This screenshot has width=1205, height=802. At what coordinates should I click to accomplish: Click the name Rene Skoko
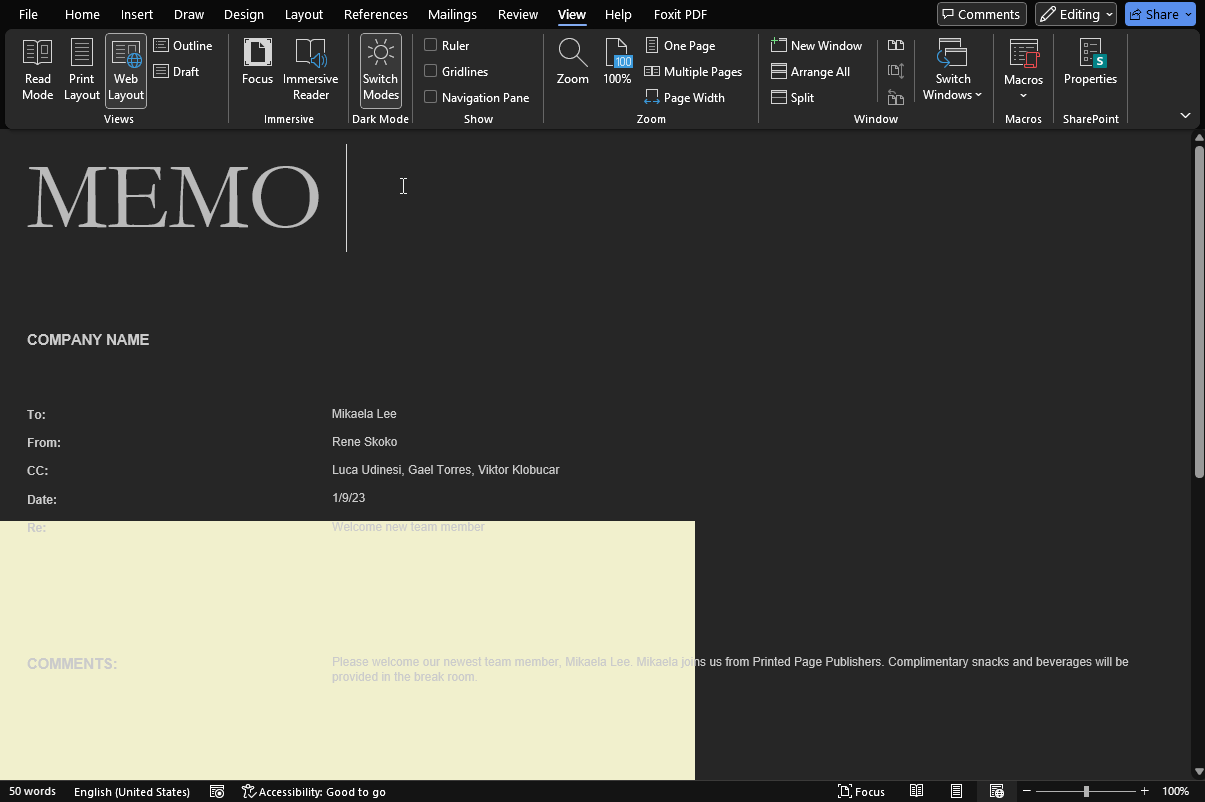[x=365, y=442]
